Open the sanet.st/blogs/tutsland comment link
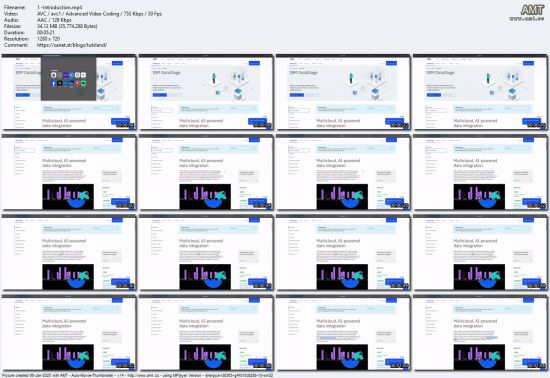Screen dimensions: 550x378 pyautogui.click(x=72, y=45)
